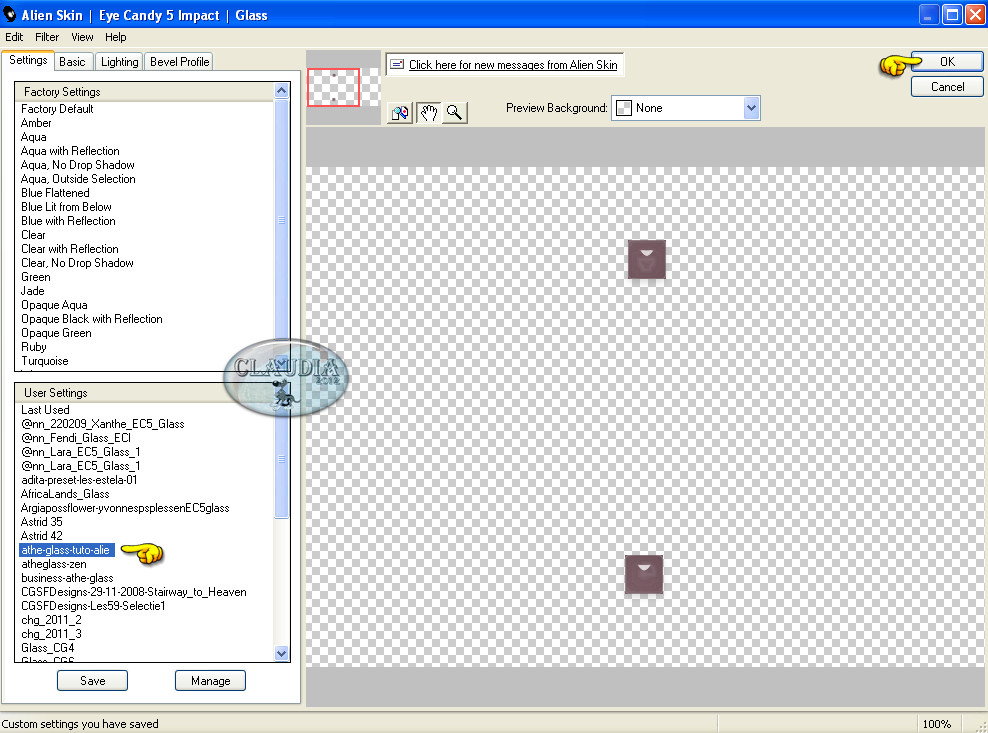Screen dimensions: 988x733
Task: Select Blue Flattened preset
Action: click(x=55, y=193)
